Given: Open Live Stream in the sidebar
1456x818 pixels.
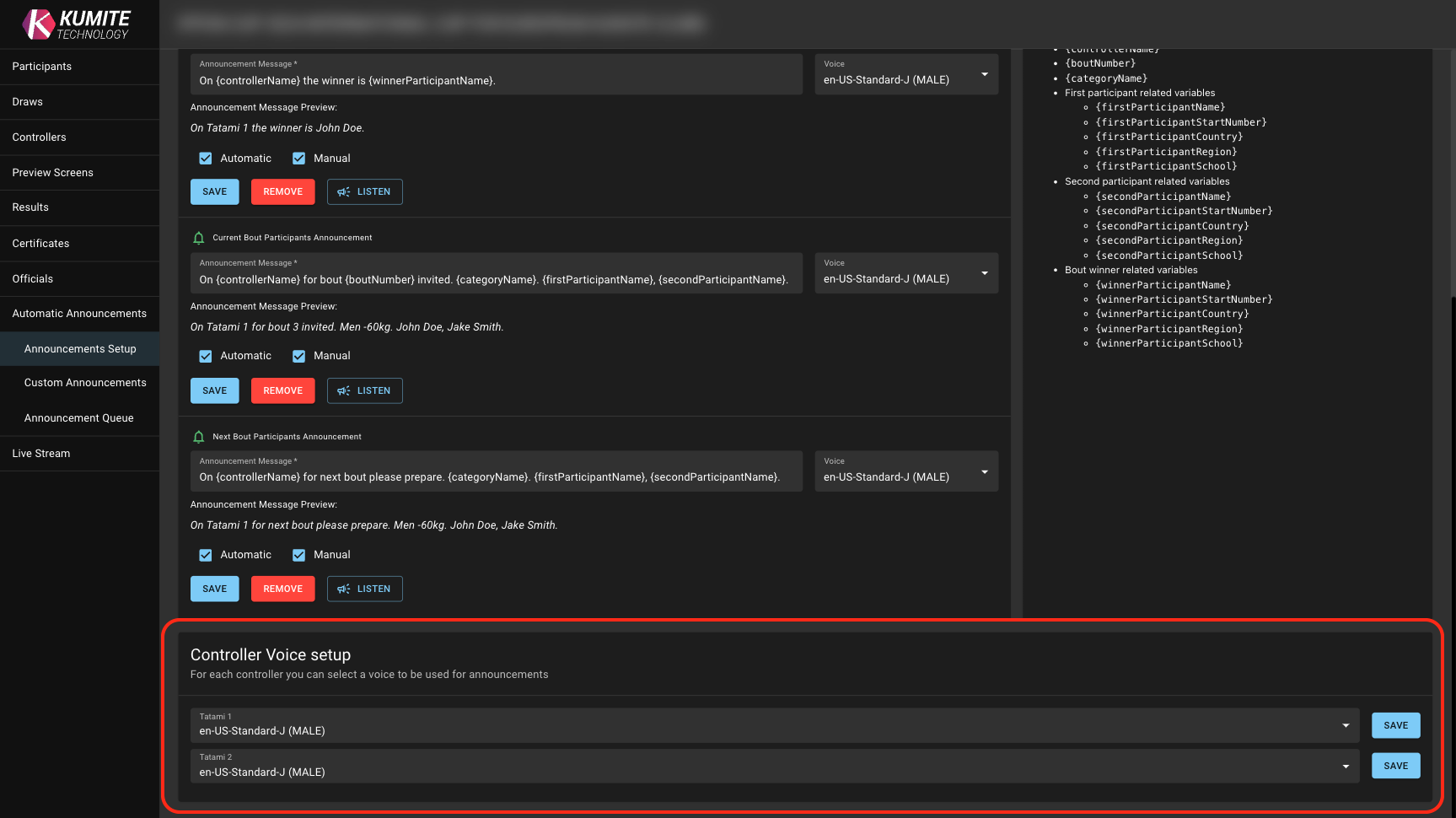Looking at the screenshot, I should (79, 454).
